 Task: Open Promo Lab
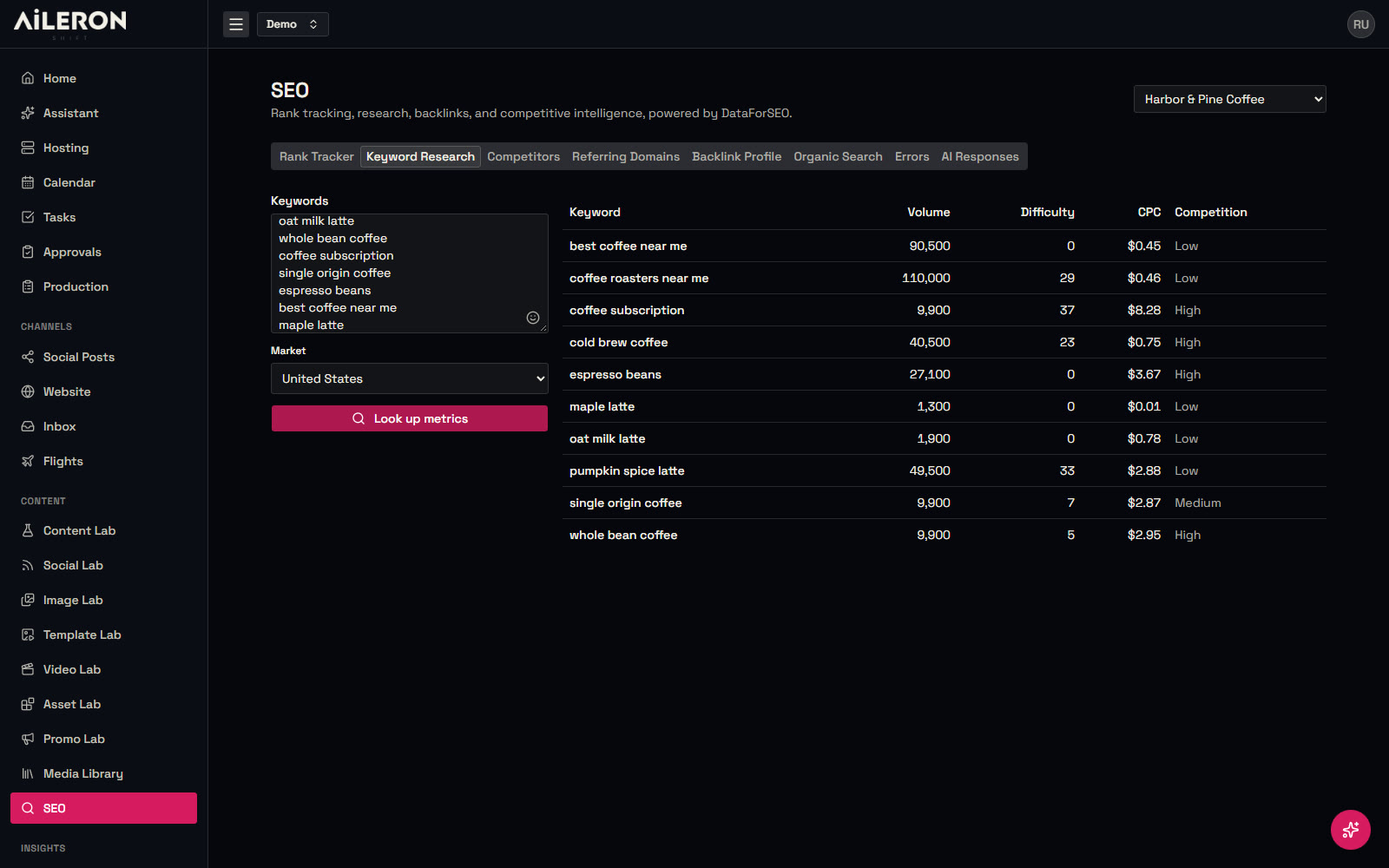point(103,739)
